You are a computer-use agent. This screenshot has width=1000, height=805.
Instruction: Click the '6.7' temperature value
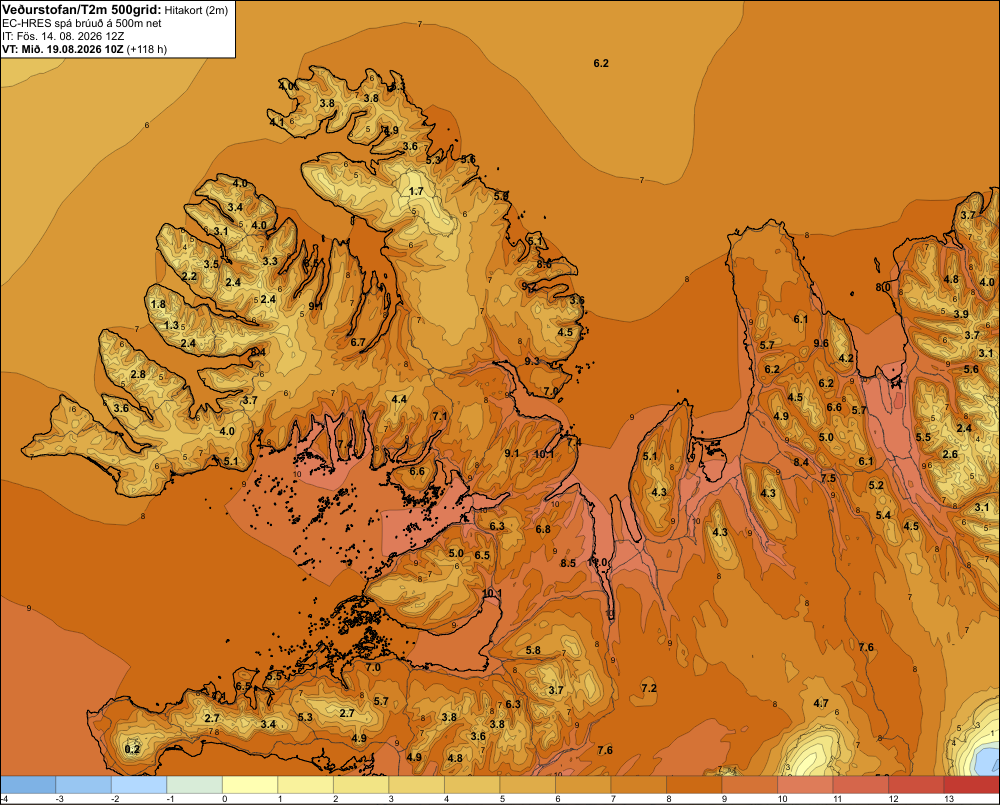(358, 343)
